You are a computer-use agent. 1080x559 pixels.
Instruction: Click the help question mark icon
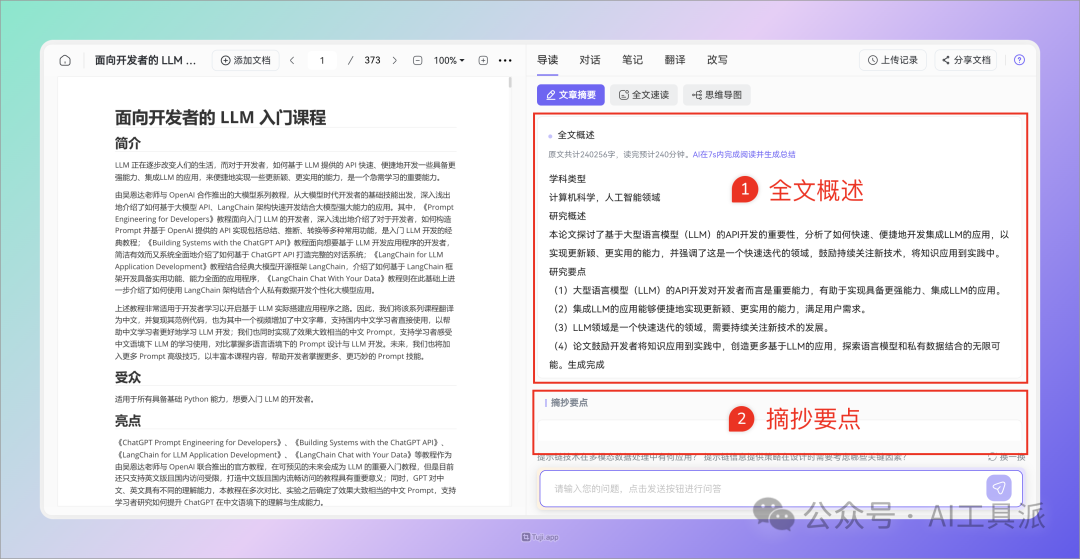[1019, 60]
